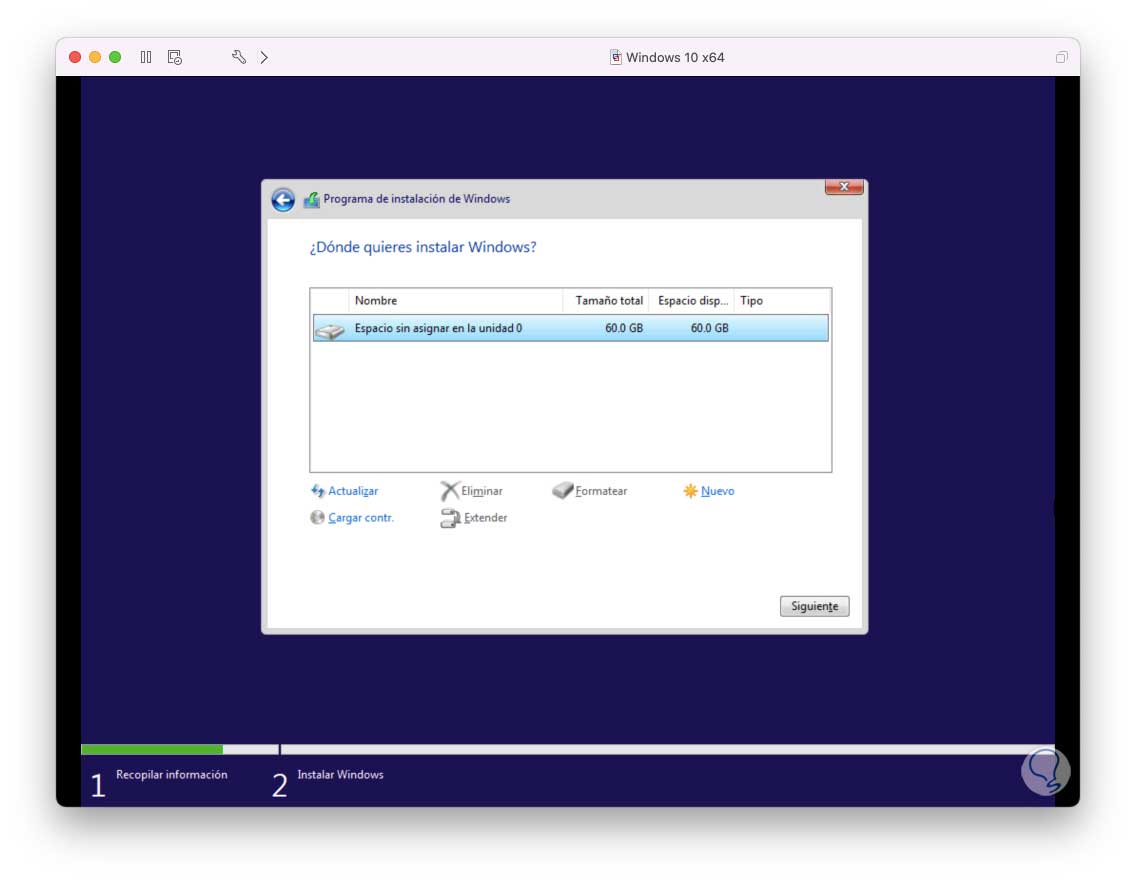This screenshot has height=881, width=1136.
Task: Click the Formatear option
Action: click(x=601, y=491)
